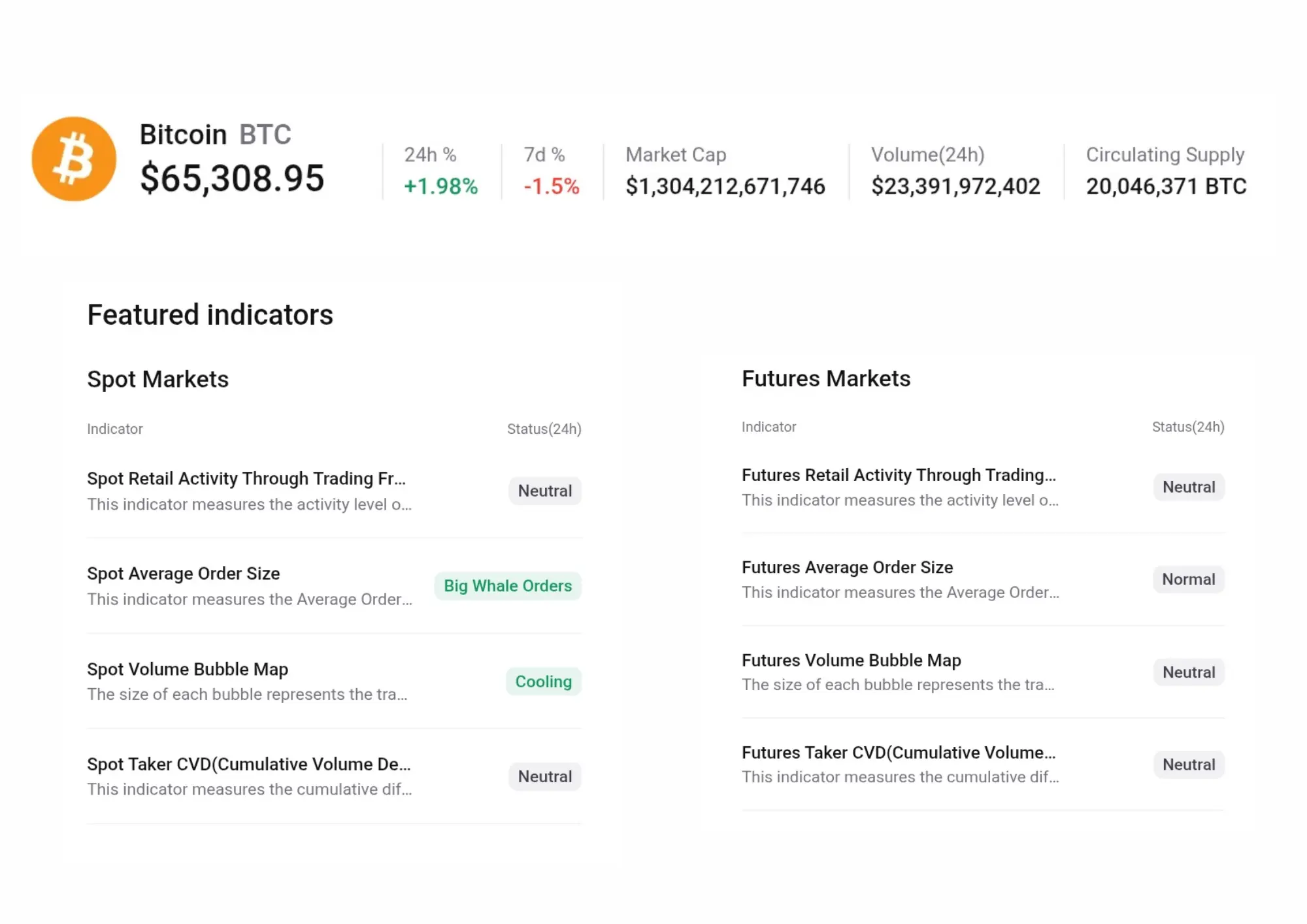Click the Cooling status badge
Image resolution: width=1307 pixels, height=924 pixels.
[x=544, y=682]
